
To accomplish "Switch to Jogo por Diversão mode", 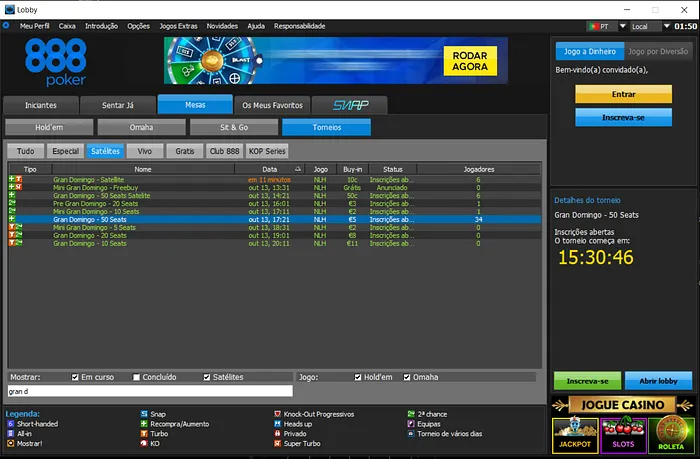I will (658, 51).
